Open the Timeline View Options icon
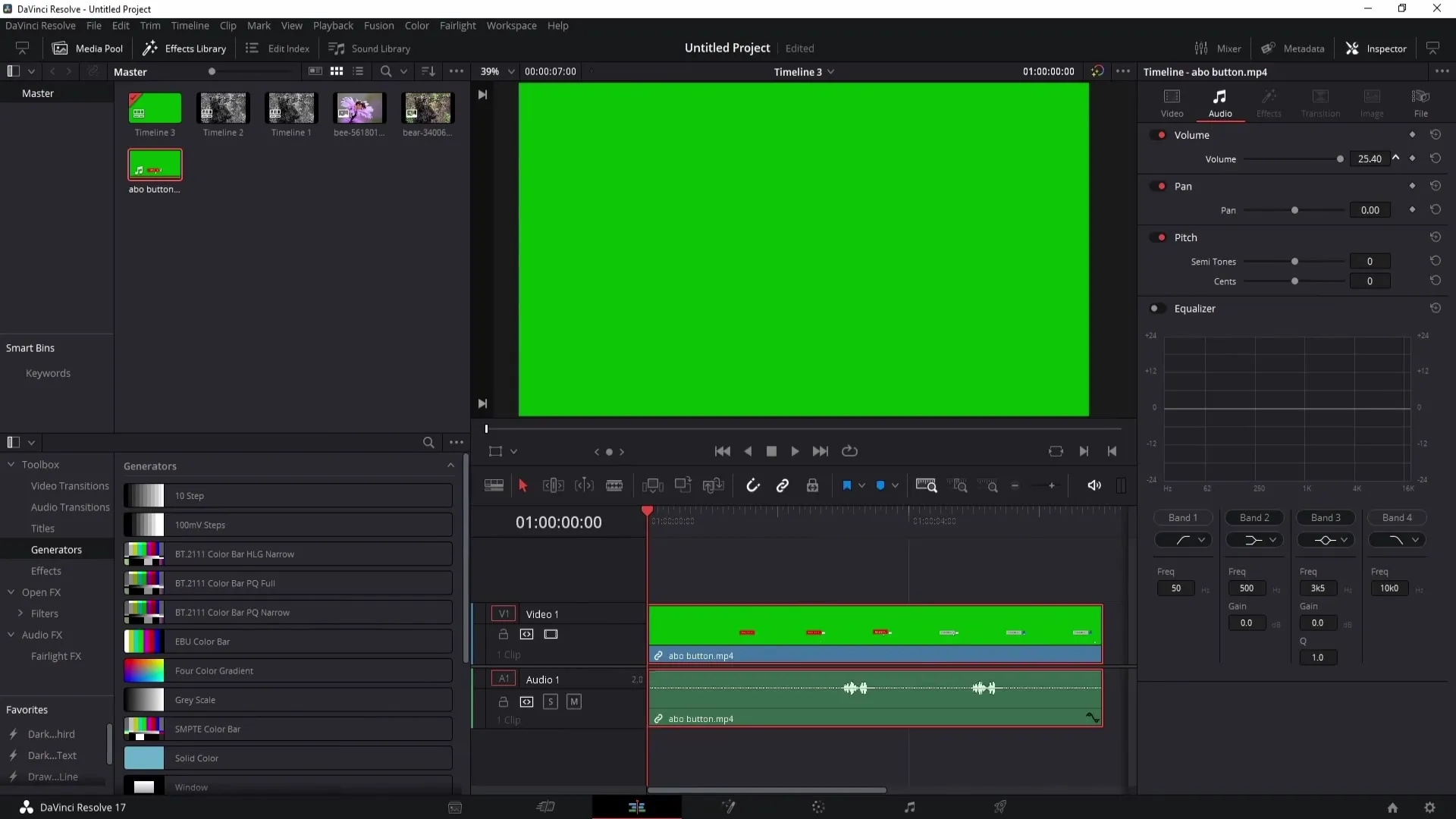Image resolution: width=1456 pixels, height=819 pixels. tap(494, 486)
